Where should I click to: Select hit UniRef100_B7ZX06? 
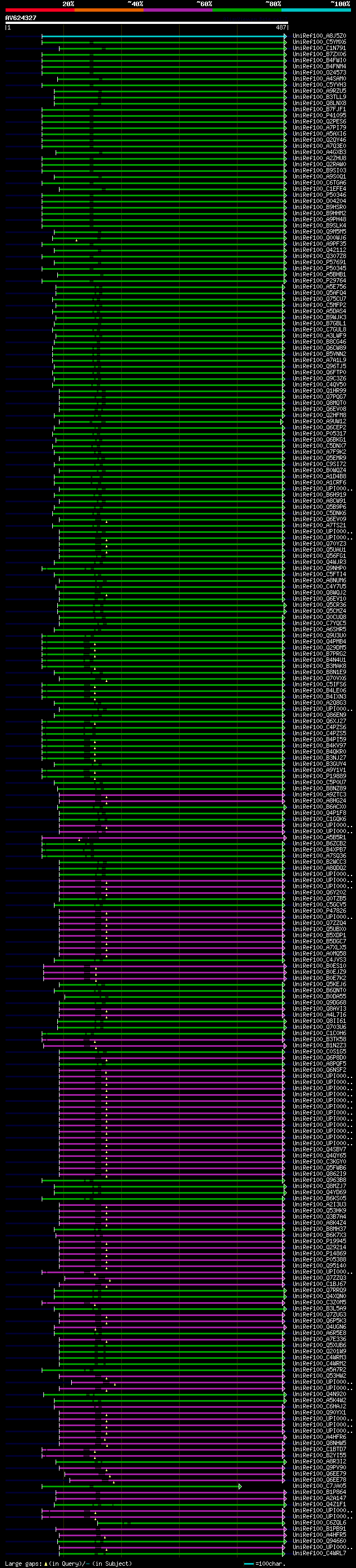click(x=319, y=54)
